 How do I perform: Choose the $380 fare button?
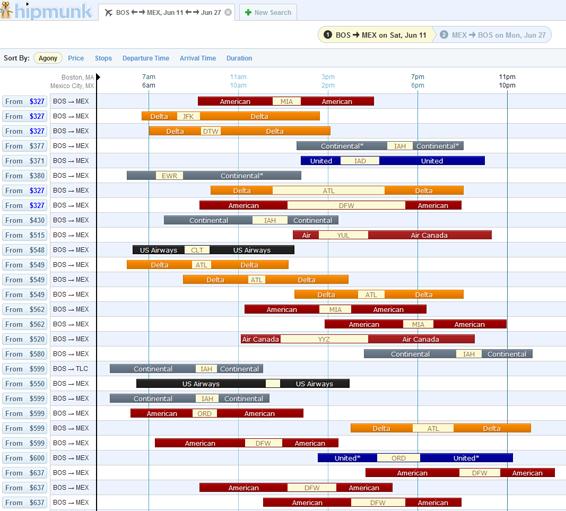pyautogui.click(x=25, y=176)
